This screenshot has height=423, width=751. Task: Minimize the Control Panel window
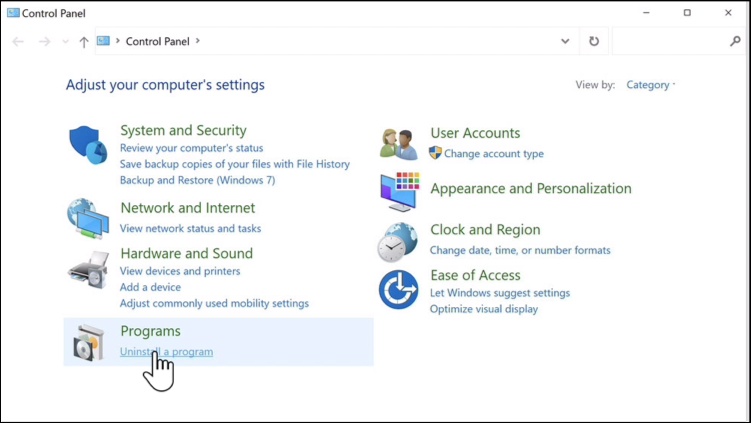pyautogui.click(x=646, y=13)
